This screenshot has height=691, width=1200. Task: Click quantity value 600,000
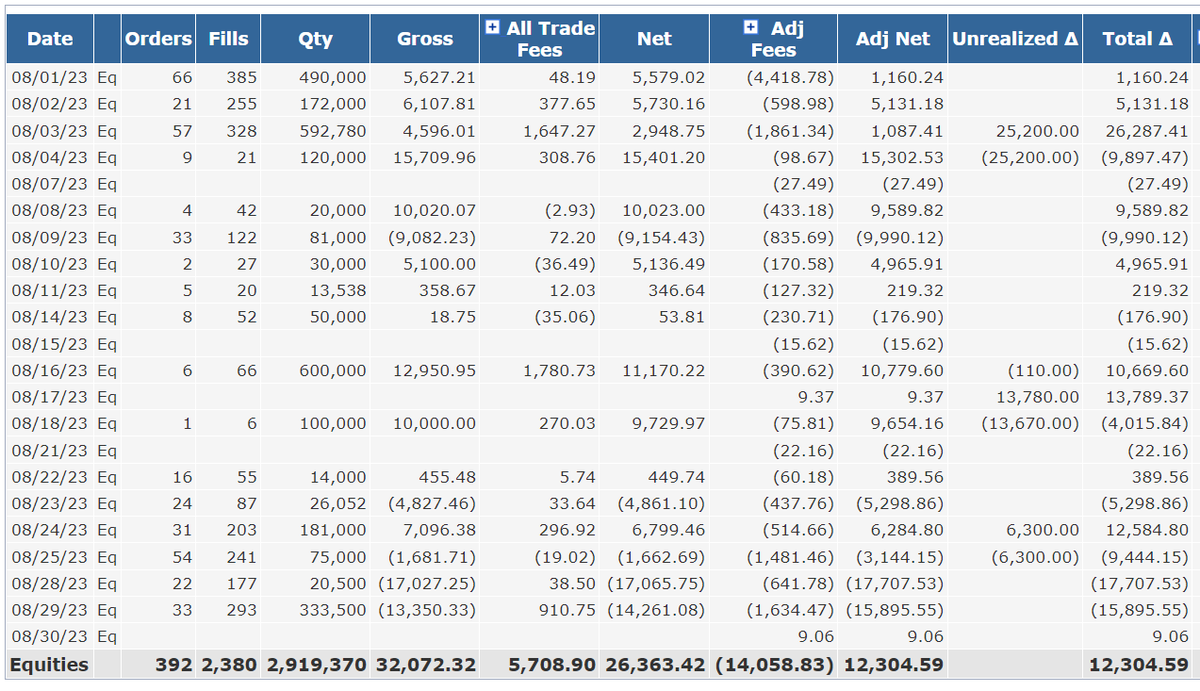tap(333, 371)
